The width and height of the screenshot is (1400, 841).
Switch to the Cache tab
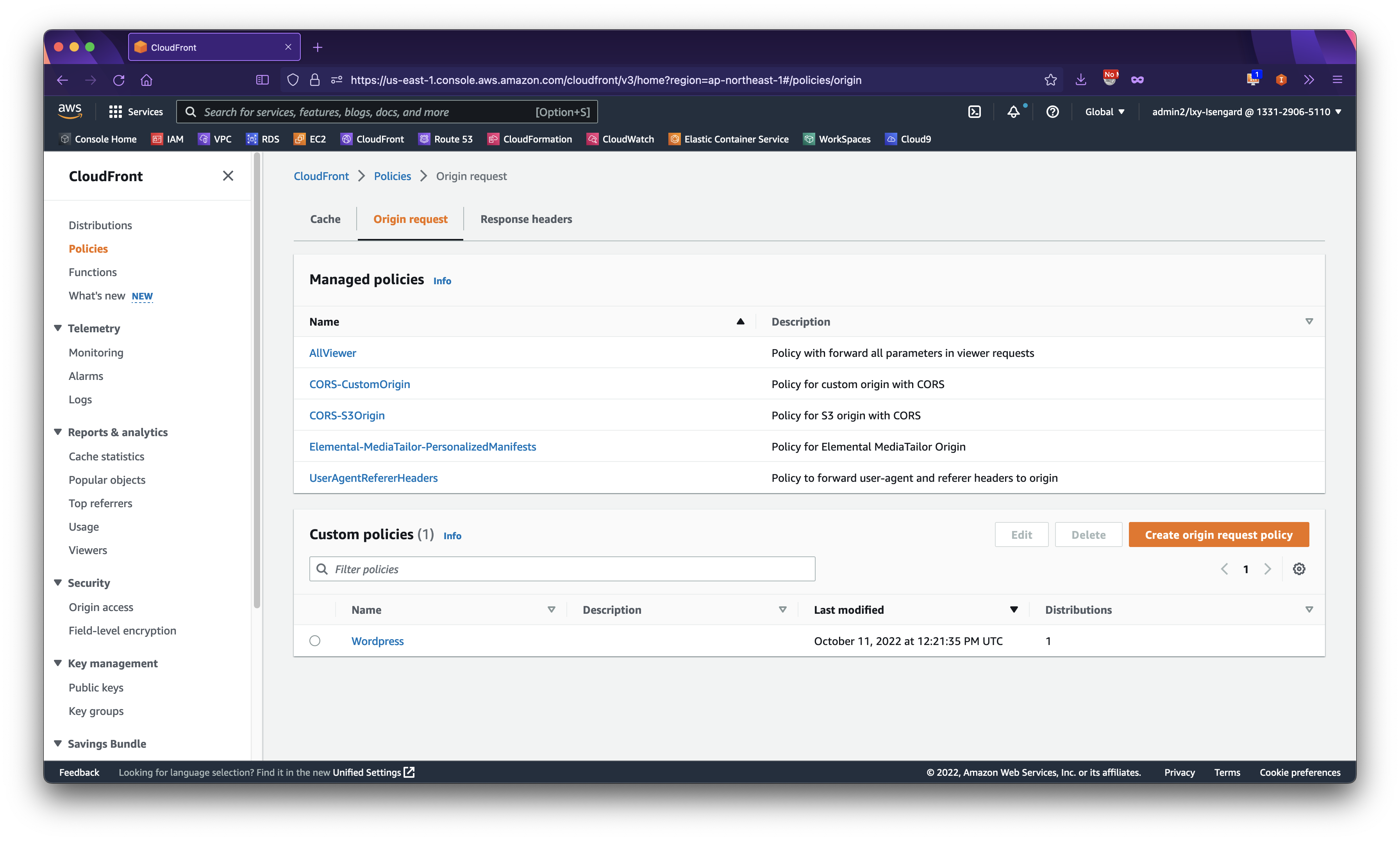[325, 219]
